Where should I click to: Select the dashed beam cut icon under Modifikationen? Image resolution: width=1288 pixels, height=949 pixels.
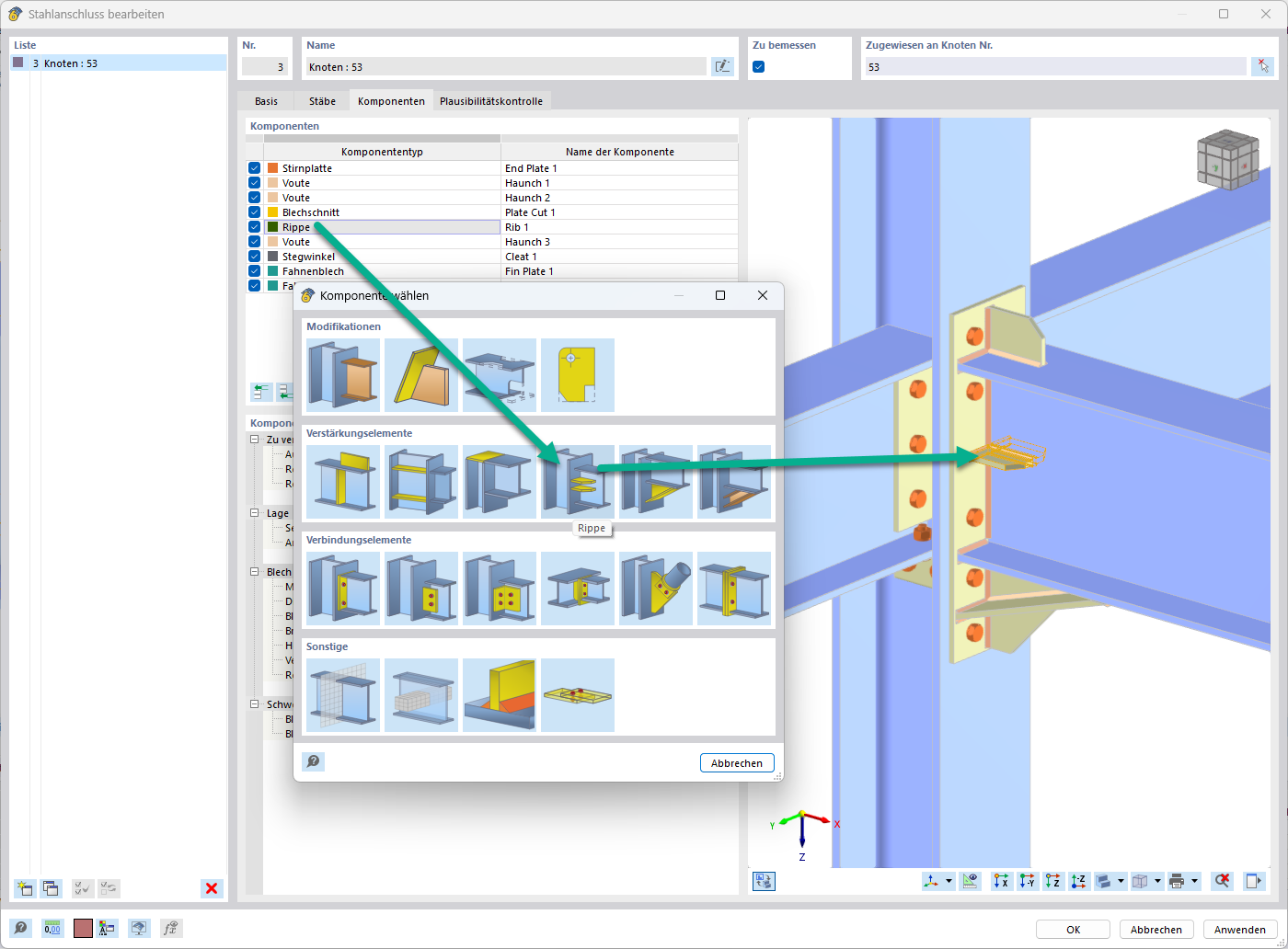[x=500, y=375]
